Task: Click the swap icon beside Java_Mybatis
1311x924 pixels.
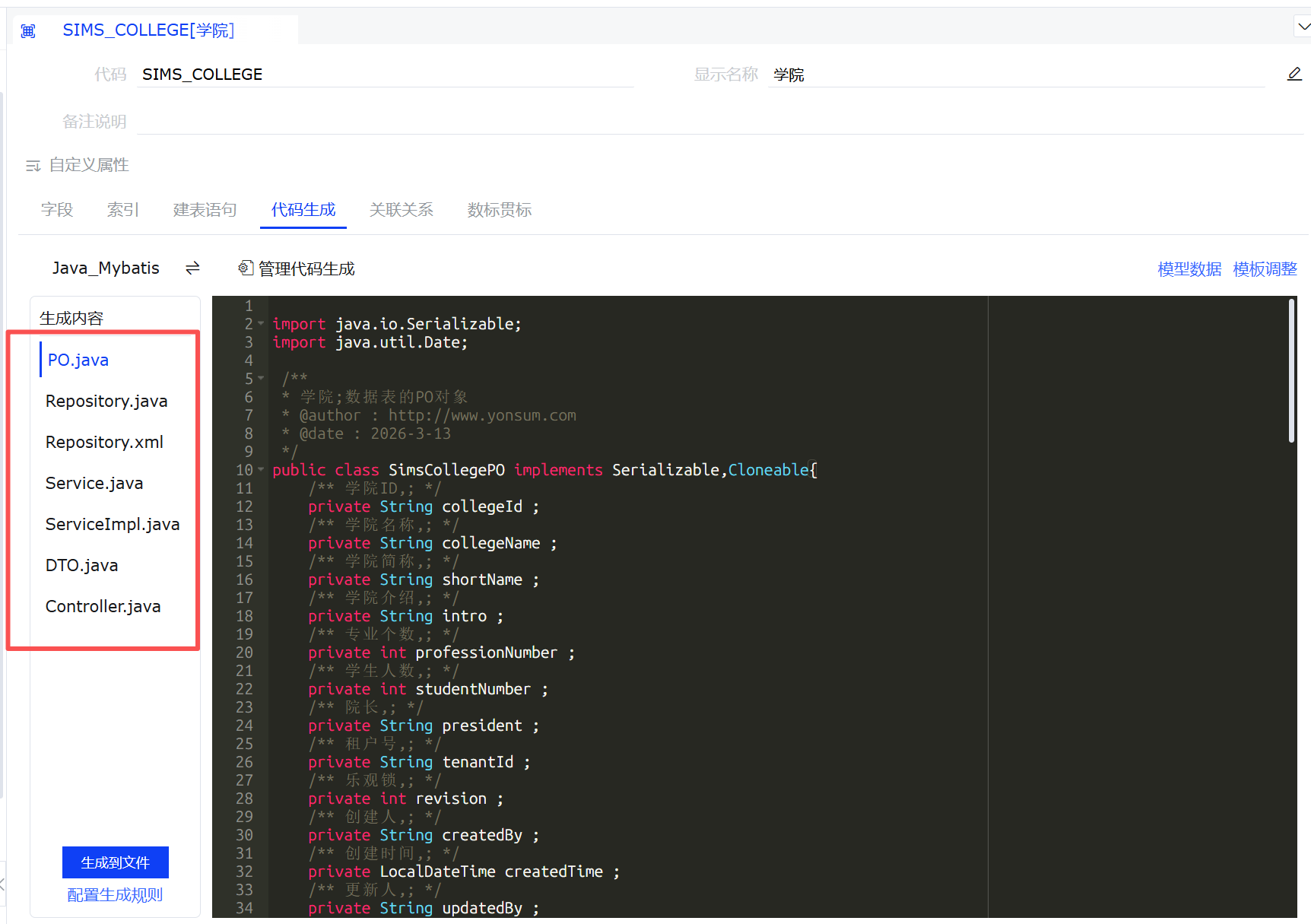Action: 192,268
